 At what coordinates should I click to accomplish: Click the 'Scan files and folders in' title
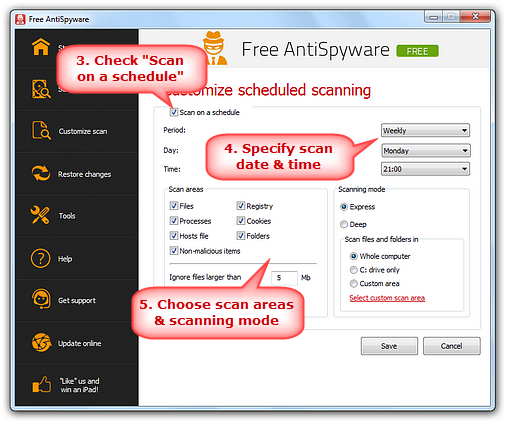point(381,239)
